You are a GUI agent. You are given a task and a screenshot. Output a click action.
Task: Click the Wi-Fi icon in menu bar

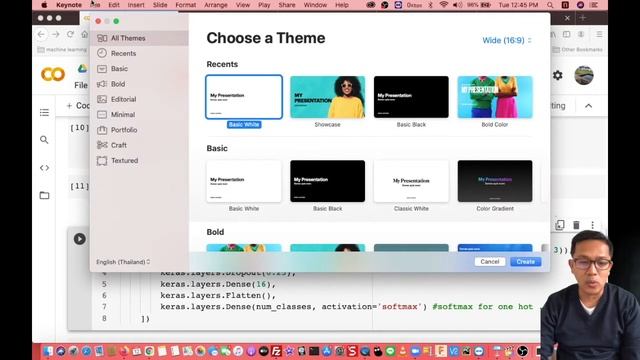(444, 5)
